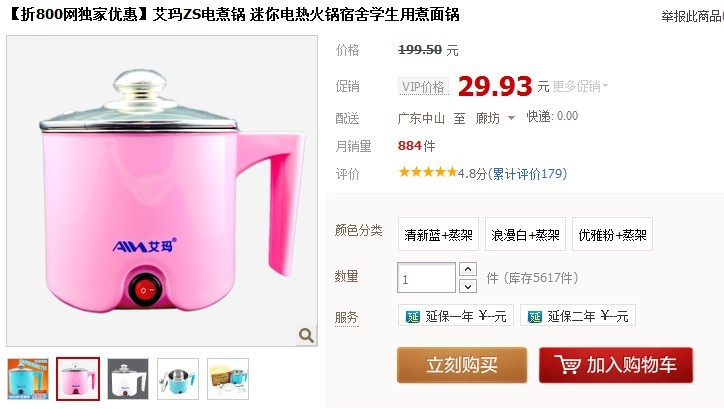Select the 浪漫白+蒸架 color option
Image resolution: width=724 pixels, height=409 pixels.
525,235
